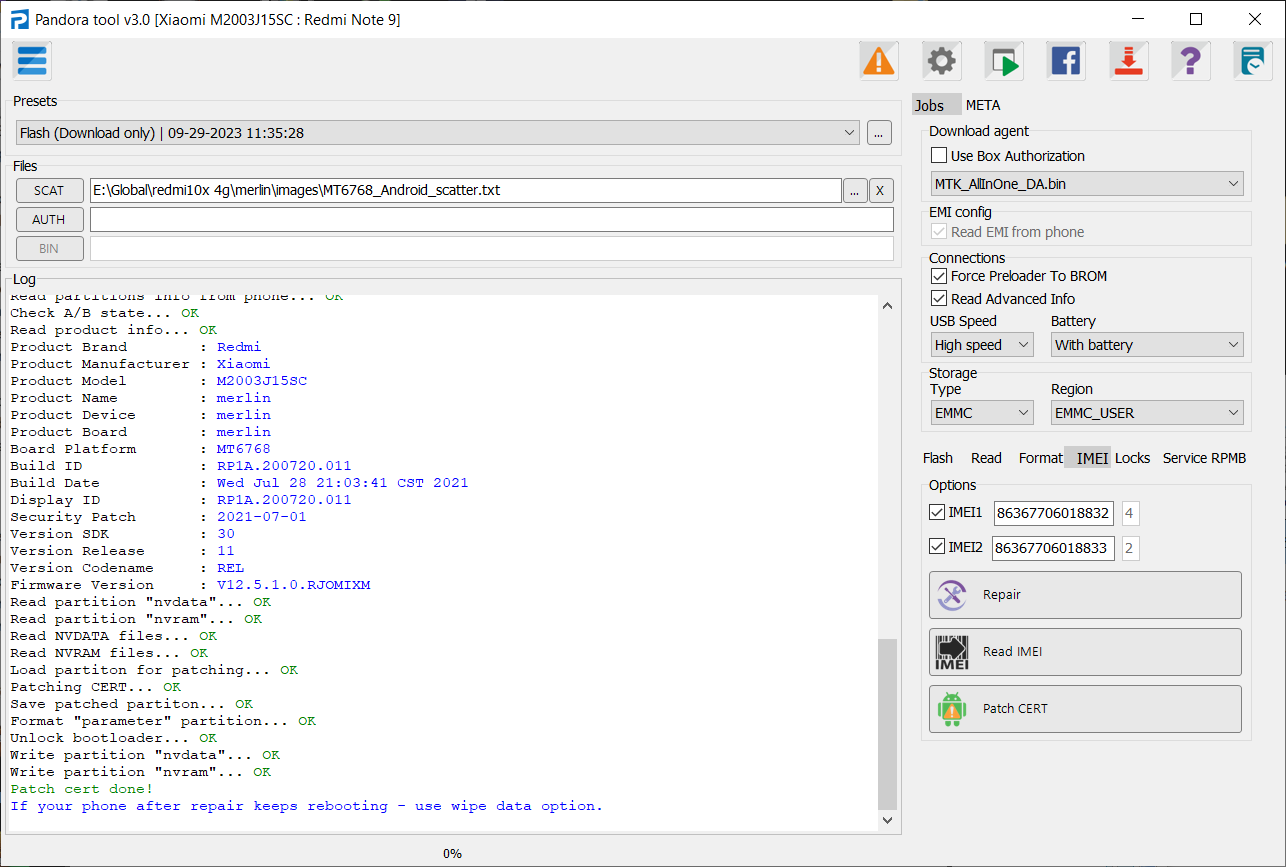Click the red download arrow icon

1128,61
